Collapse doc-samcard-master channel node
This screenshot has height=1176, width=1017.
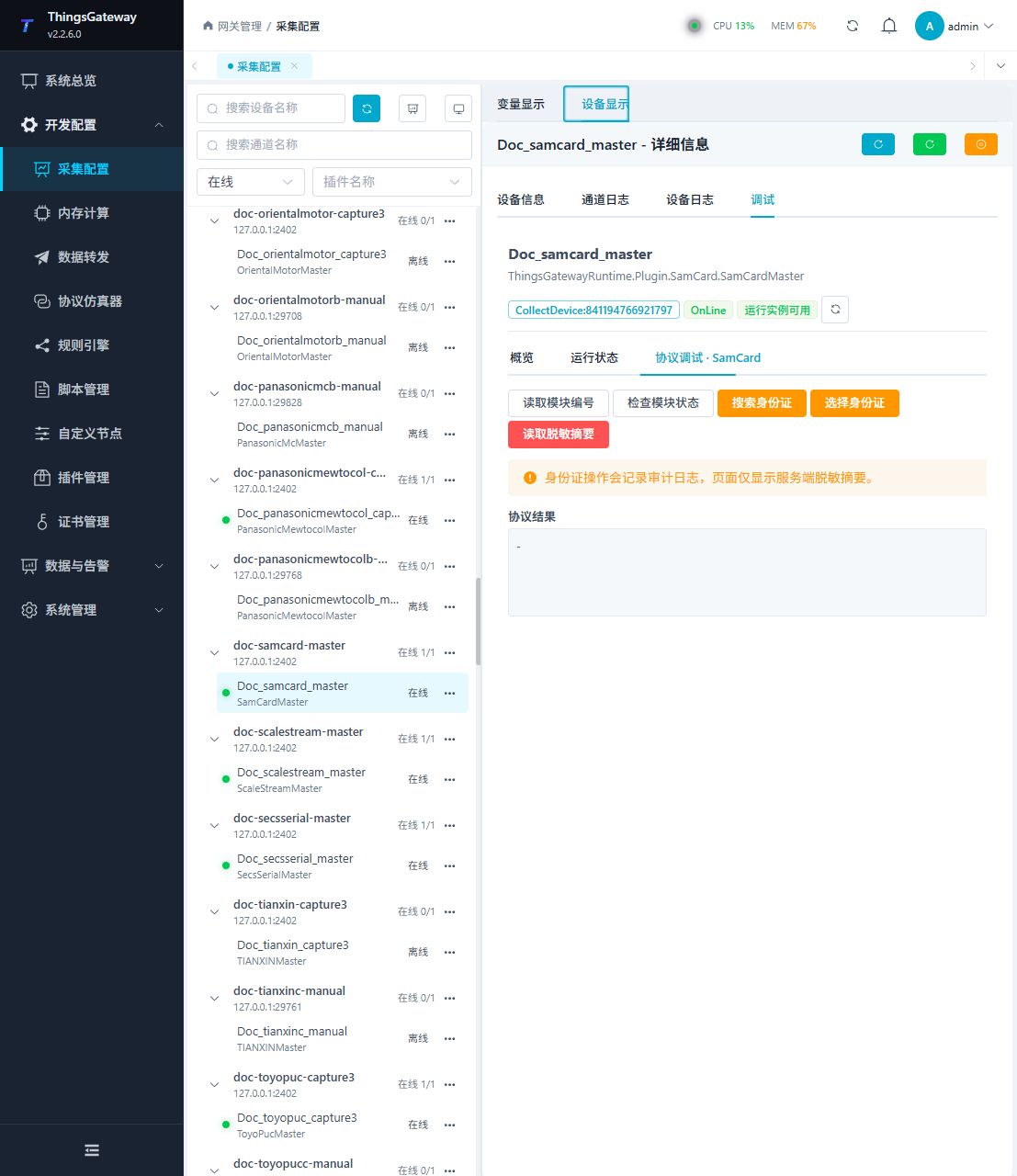point(214,653)
